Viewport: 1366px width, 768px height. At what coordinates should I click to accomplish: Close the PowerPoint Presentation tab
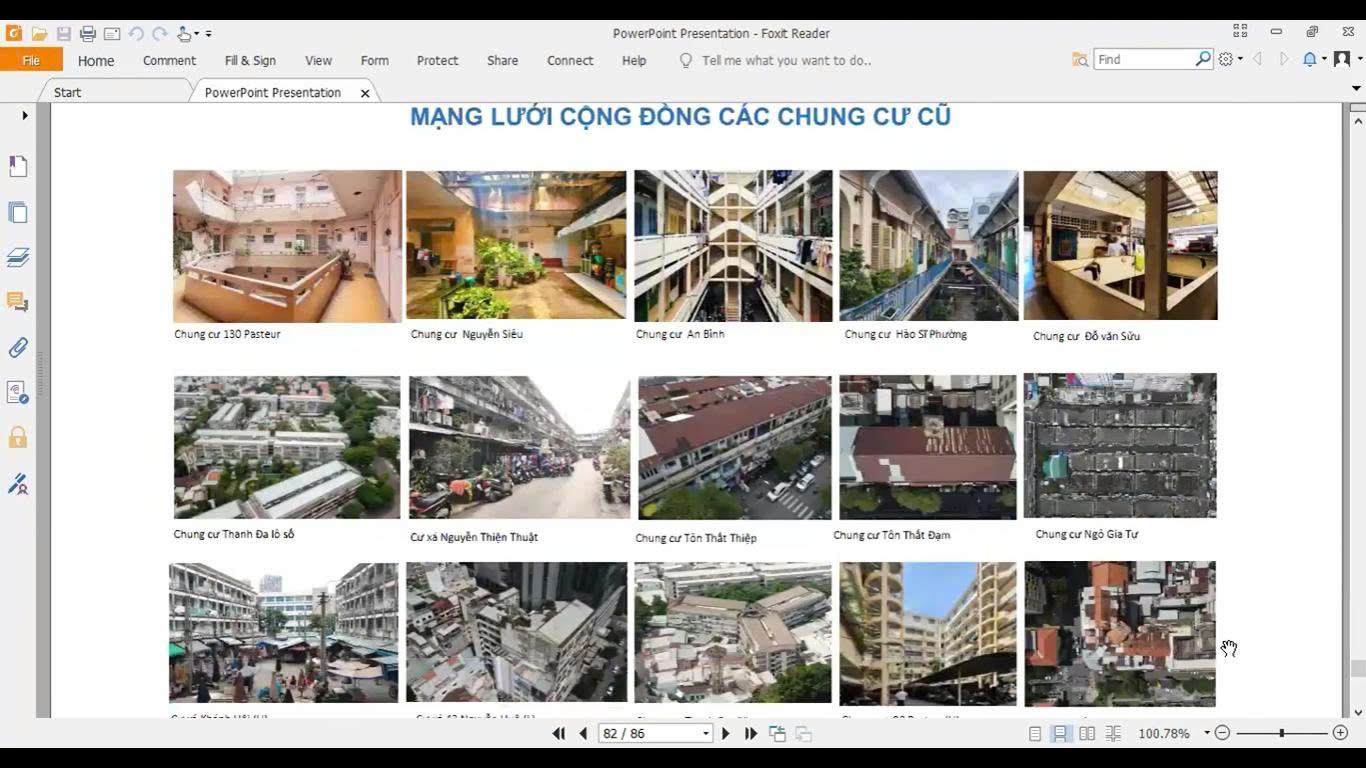tap(365, 93)
